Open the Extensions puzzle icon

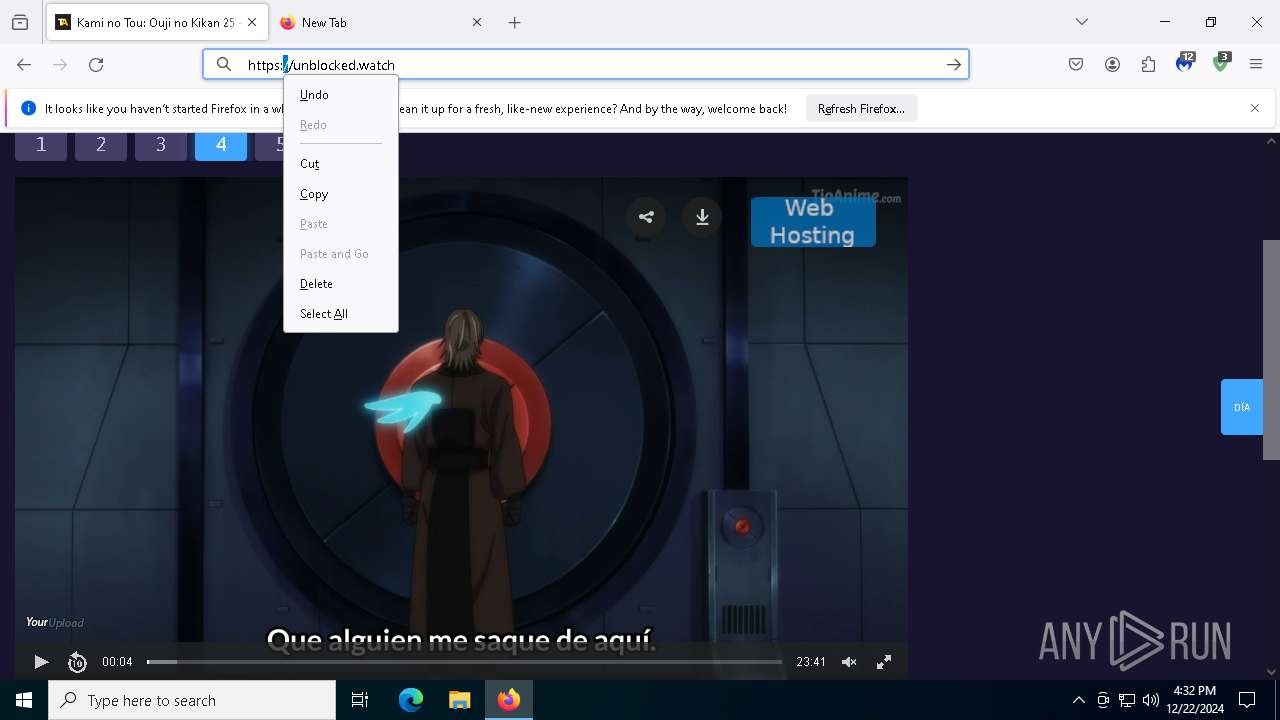click(x=1148, y=65)
